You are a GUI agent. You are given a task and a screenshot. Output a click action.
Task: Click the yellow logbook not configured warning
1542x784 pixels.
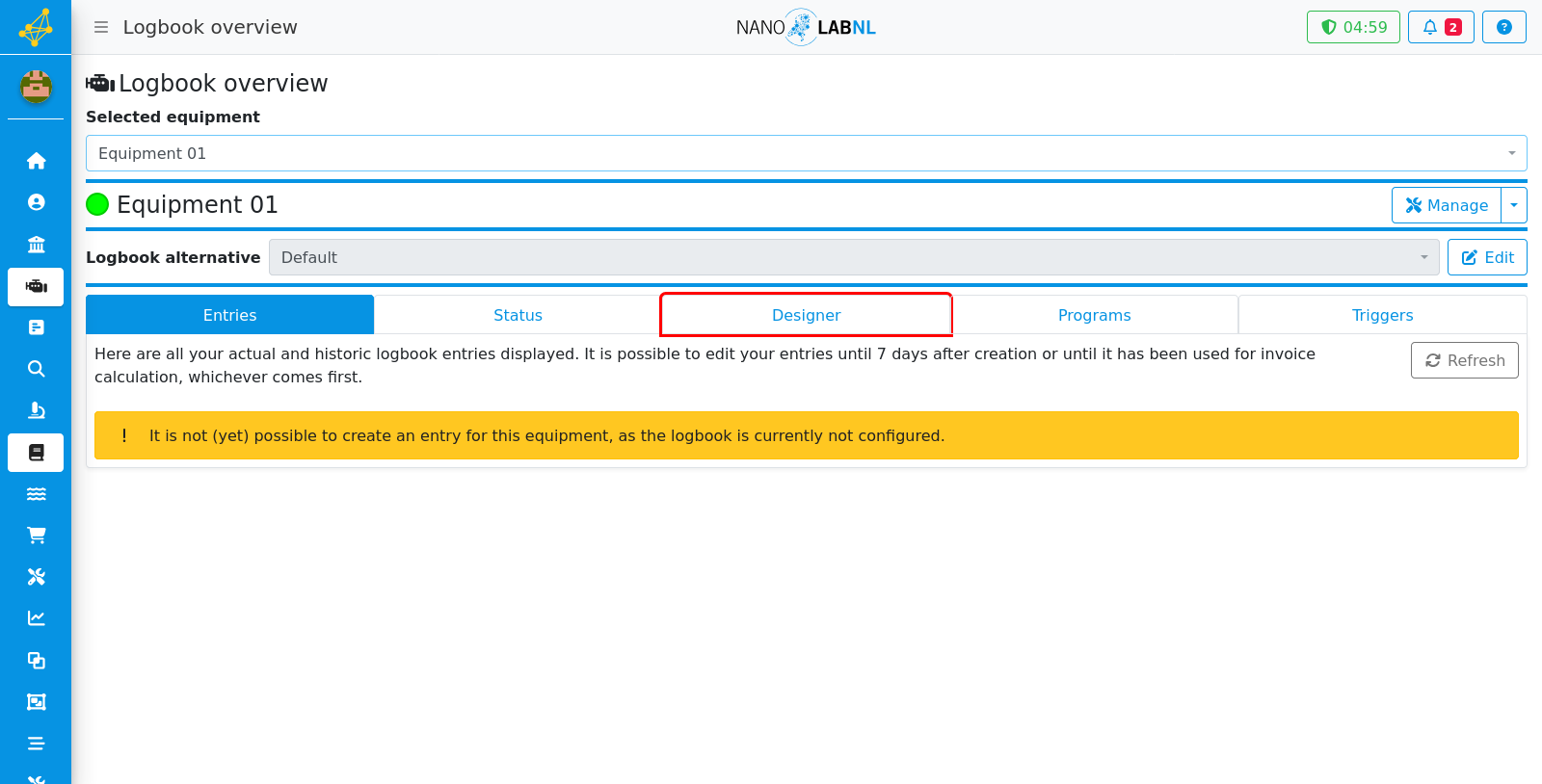coord(806,435)
